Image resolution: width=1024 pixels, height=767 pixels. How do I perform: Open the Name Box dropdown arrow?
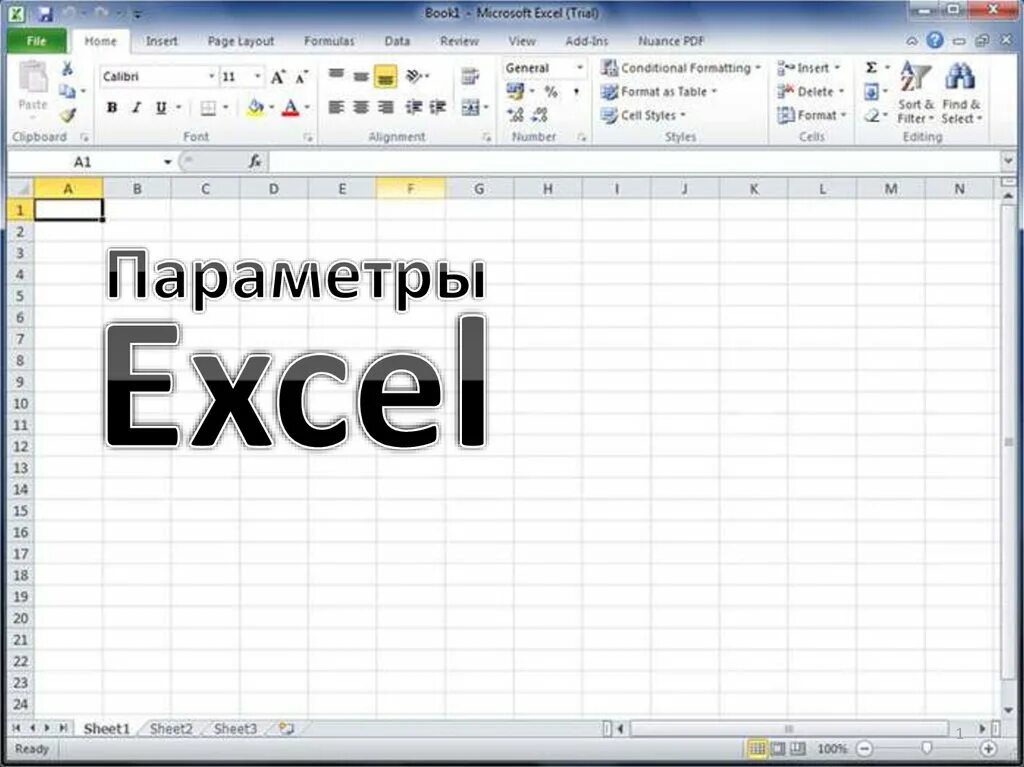coord(168,161)
